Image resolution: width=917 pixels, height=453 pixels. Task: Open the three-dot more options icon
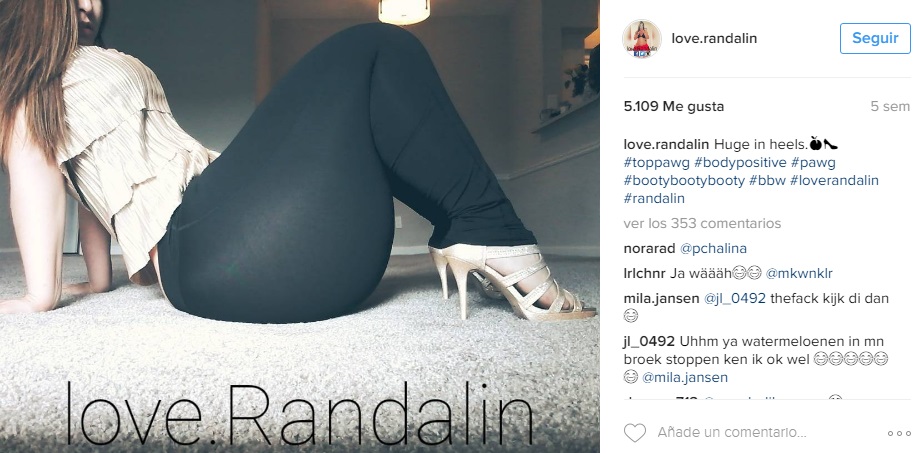899,434
